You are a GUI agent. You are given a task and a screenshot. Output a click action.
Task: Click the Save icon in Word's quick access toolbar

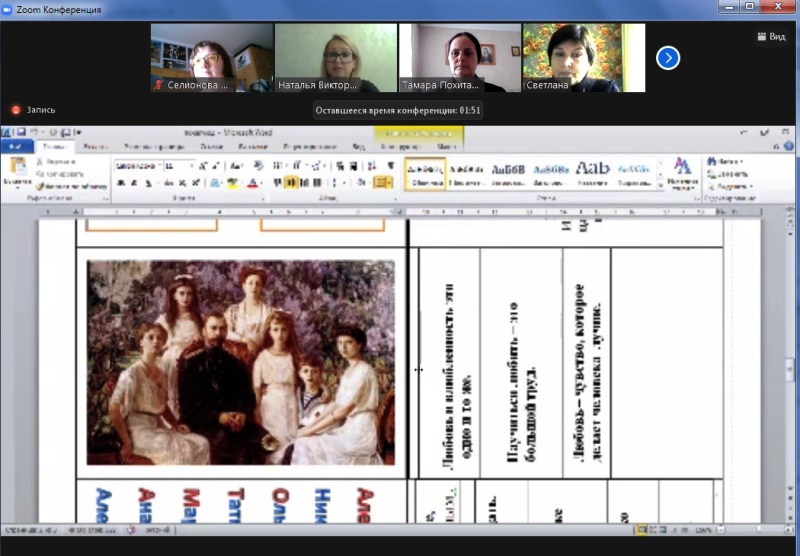pyautogui.click(x=21, y=133)
